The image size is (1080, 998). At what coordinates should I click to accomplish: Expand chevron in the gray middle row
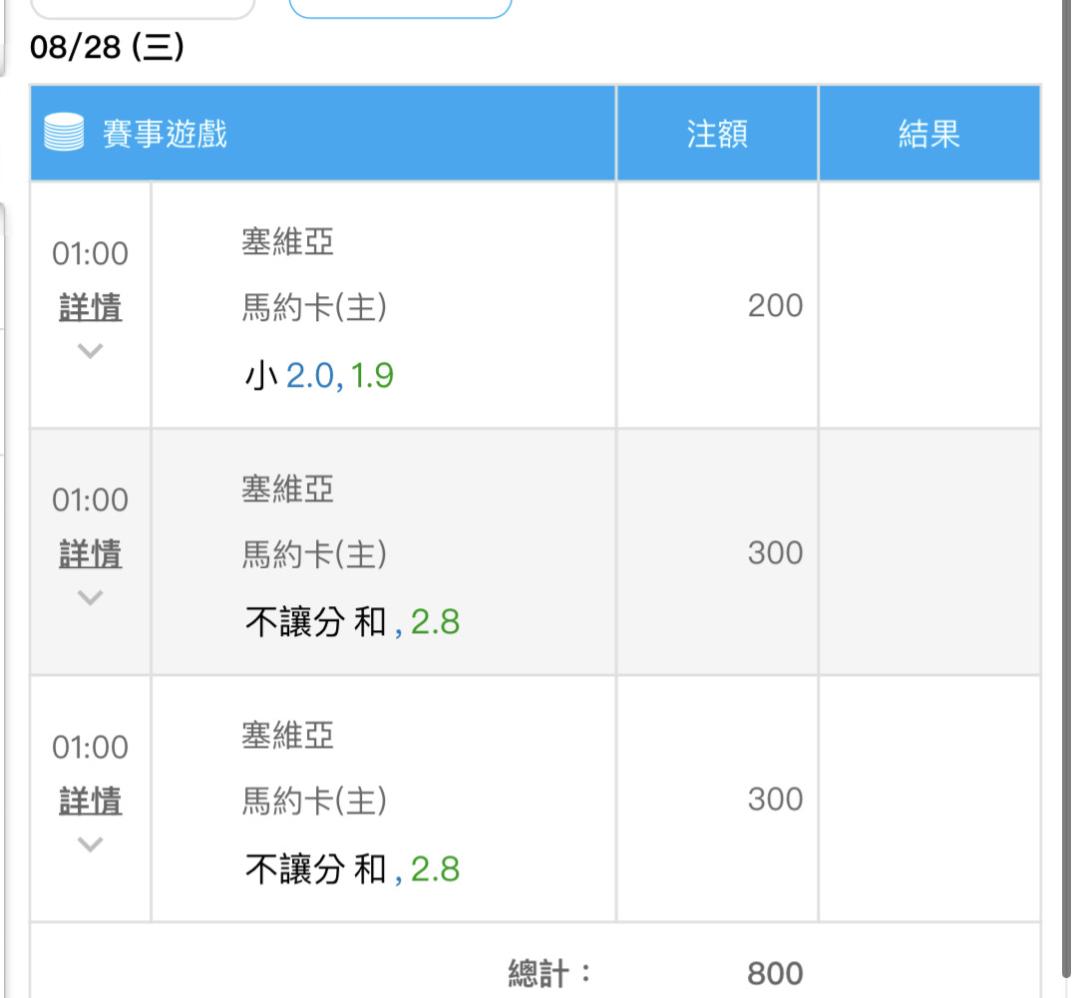pos(90,596)
